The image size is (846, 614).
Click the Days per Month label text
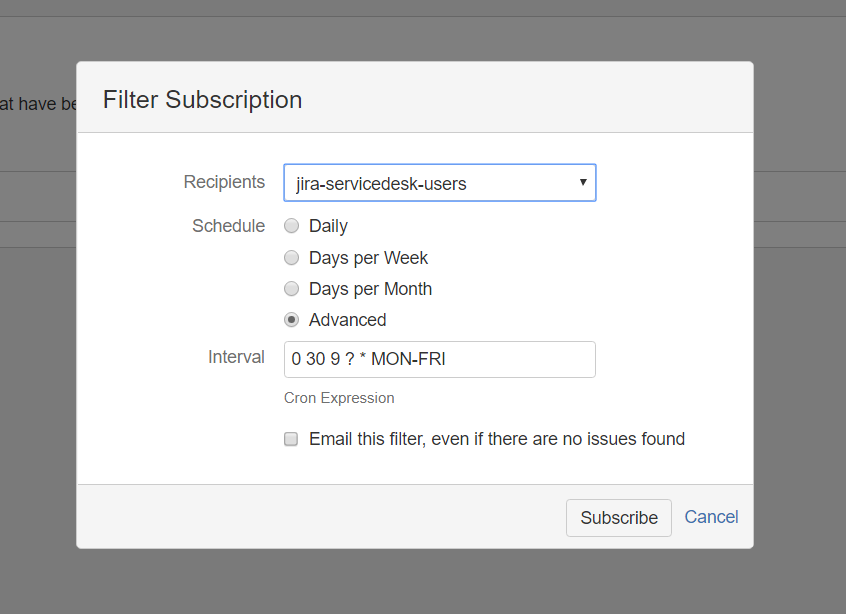(x=370, y=289)
